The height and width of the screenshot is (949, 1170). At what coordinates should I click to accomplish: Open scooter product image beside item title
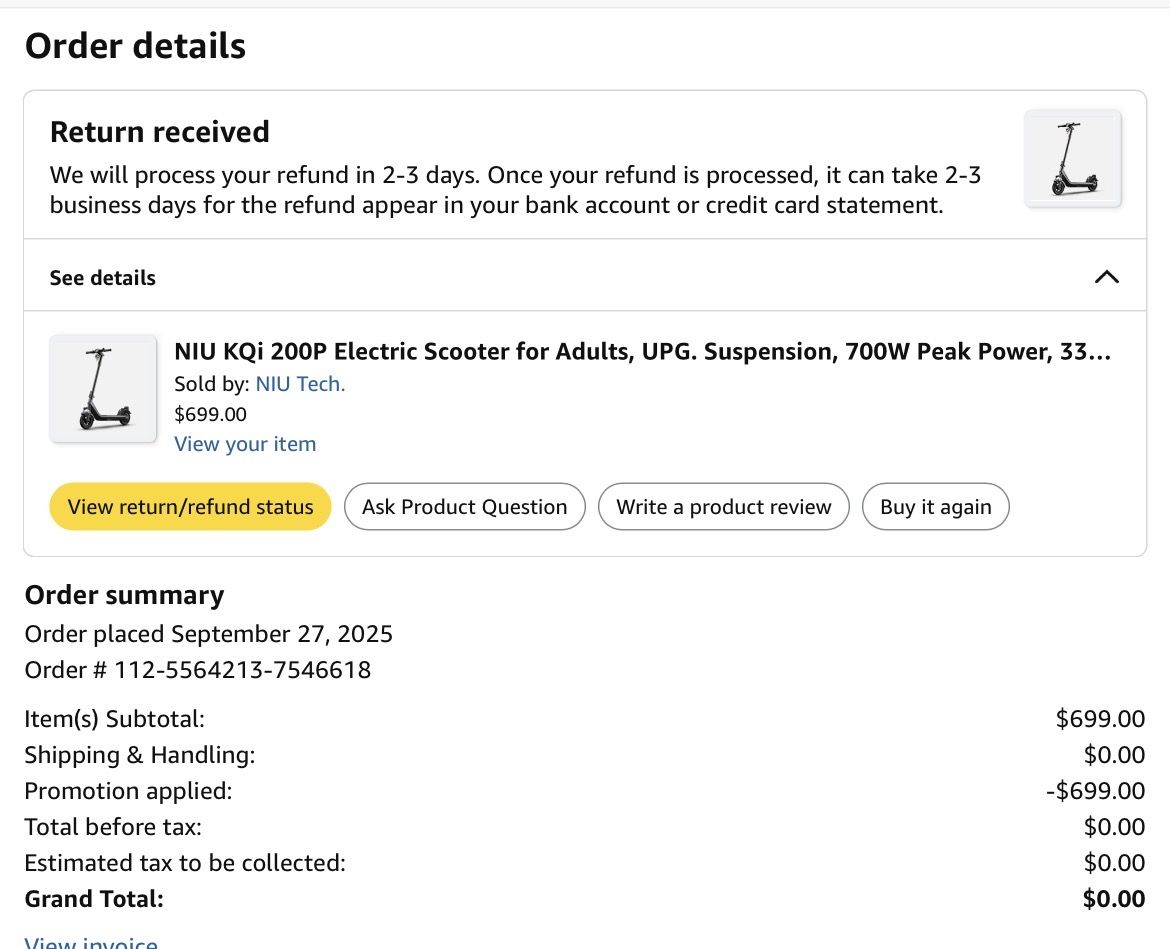tap(103, 389)
